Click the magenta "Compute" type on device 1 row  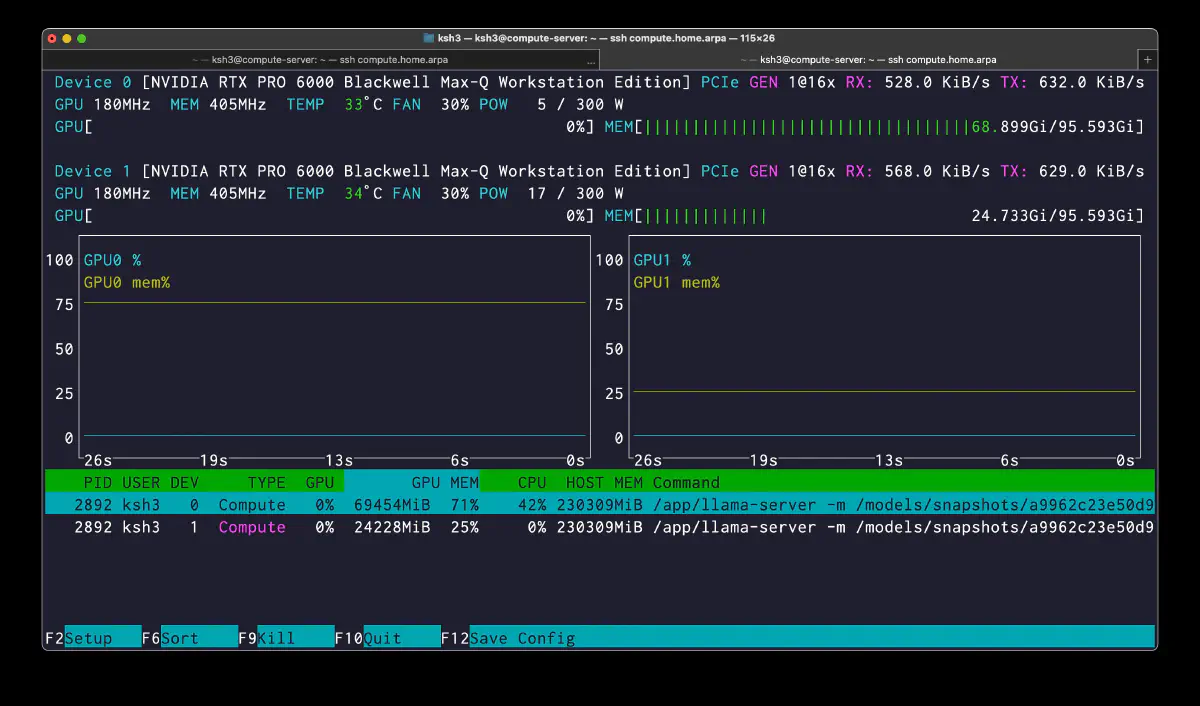pyautogui.click(x=252, y=527)
